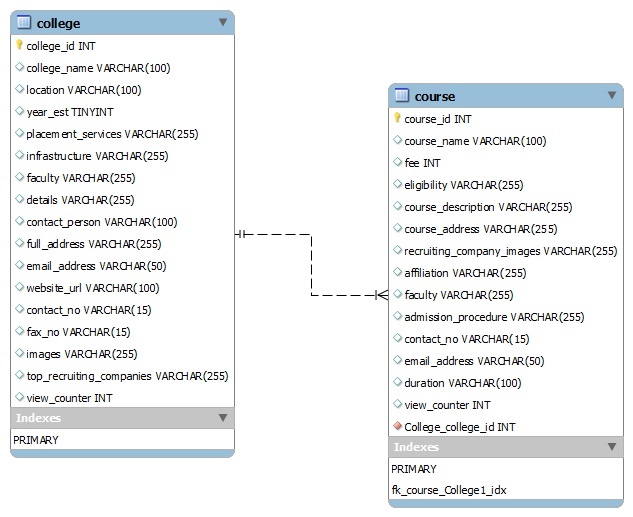Select the faculty VARCHAR(255) column in course
The height and width of the screenshot is (517, 633).
[x=459, y=295]
